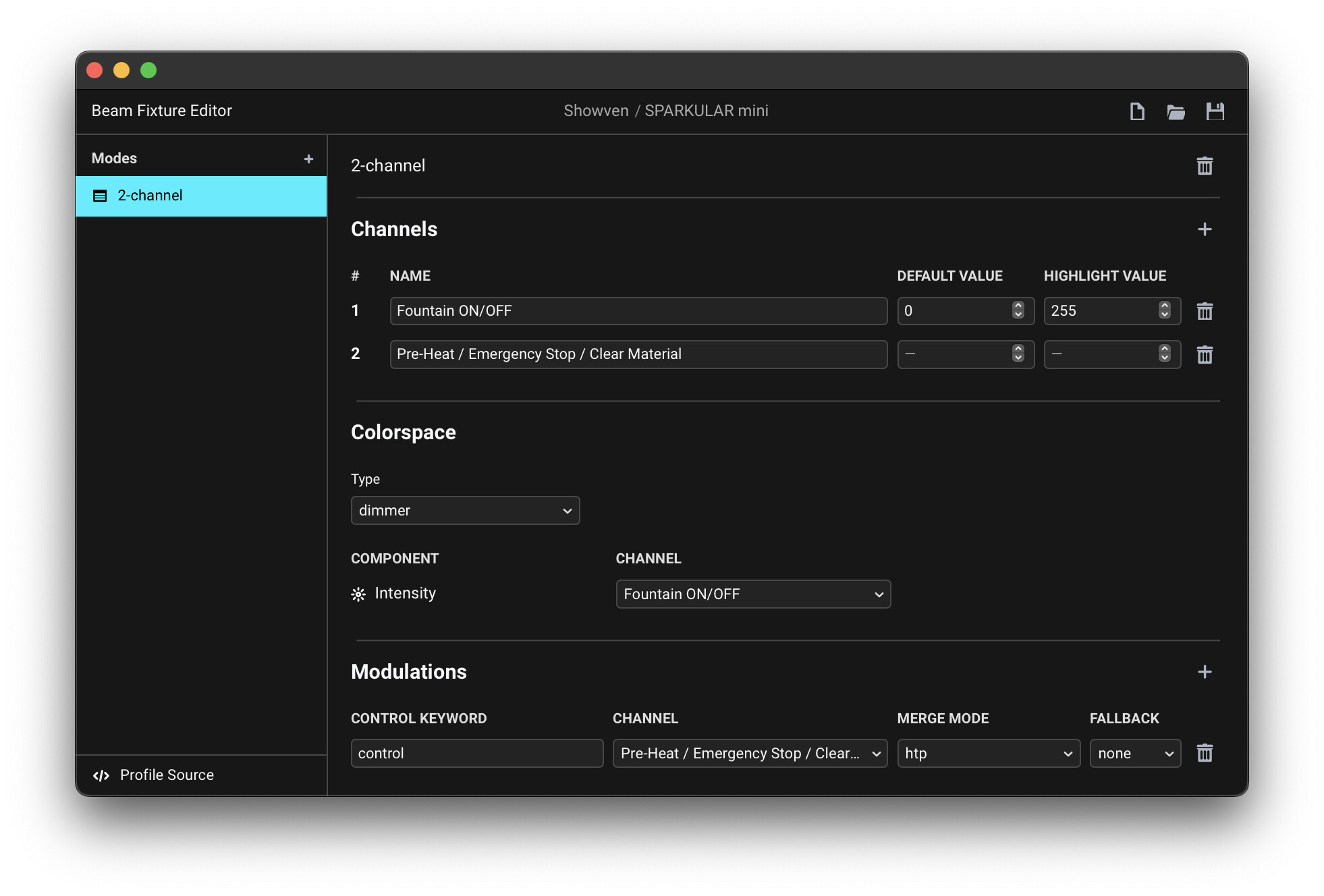Click the highlight value 255 stepper
Viewport: 1324px width, 896px height.
coord(1164,310)
